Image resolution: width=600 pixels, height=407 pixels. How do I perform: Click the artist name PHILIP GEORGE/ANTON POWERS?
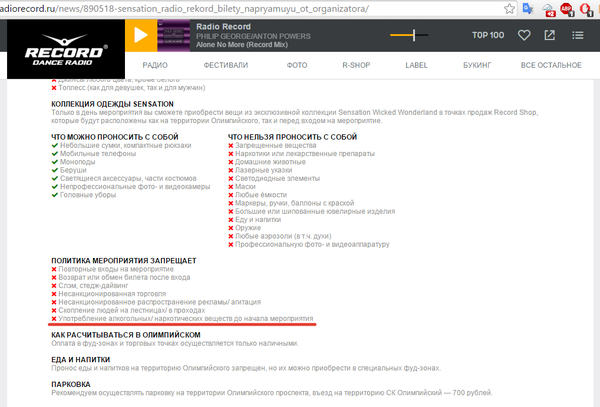pos(253,36)
